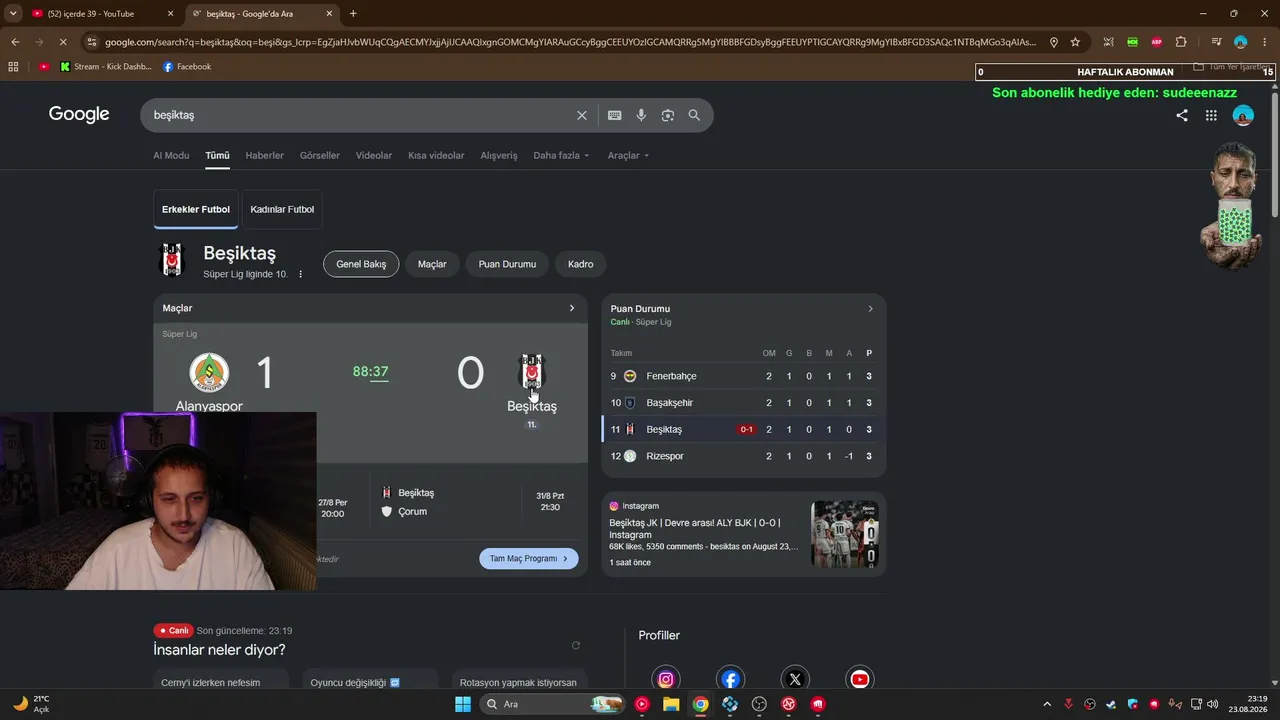Expand the Daha fazla dropdown
The image size is (1280, 720).
pyautogui.click(x=561, y=155)
